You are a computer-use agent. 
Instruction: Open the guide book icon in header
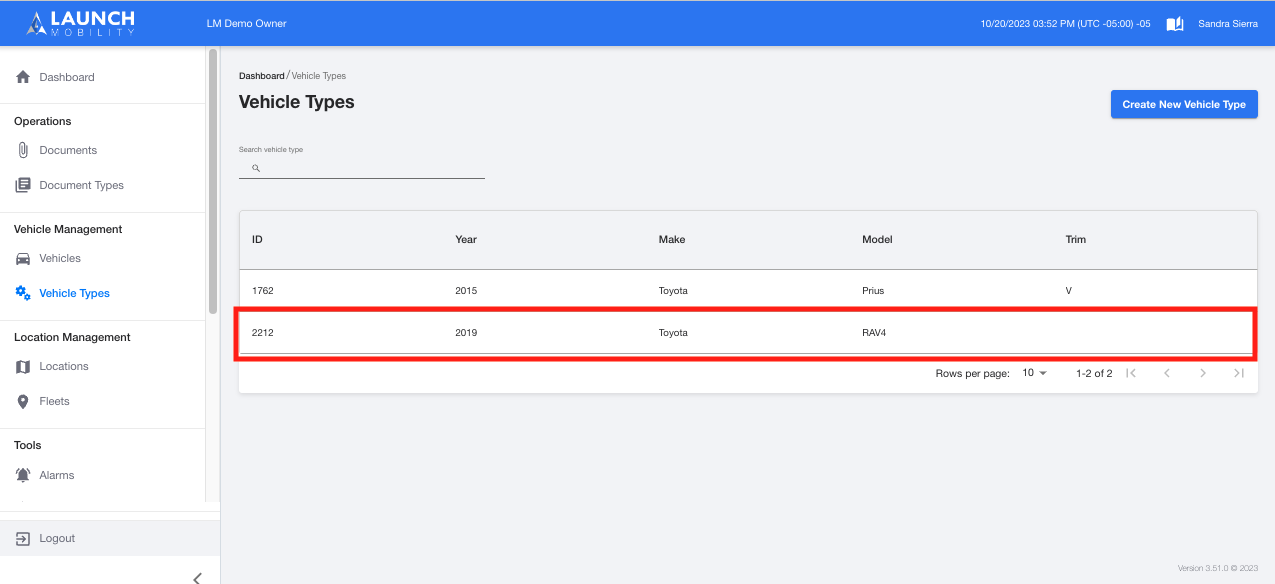[1175, 23]
